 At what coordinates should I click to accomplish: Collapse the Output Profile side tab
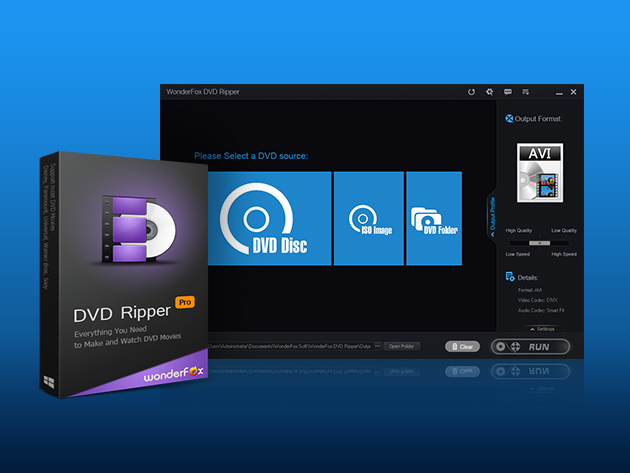coord(492,214)
